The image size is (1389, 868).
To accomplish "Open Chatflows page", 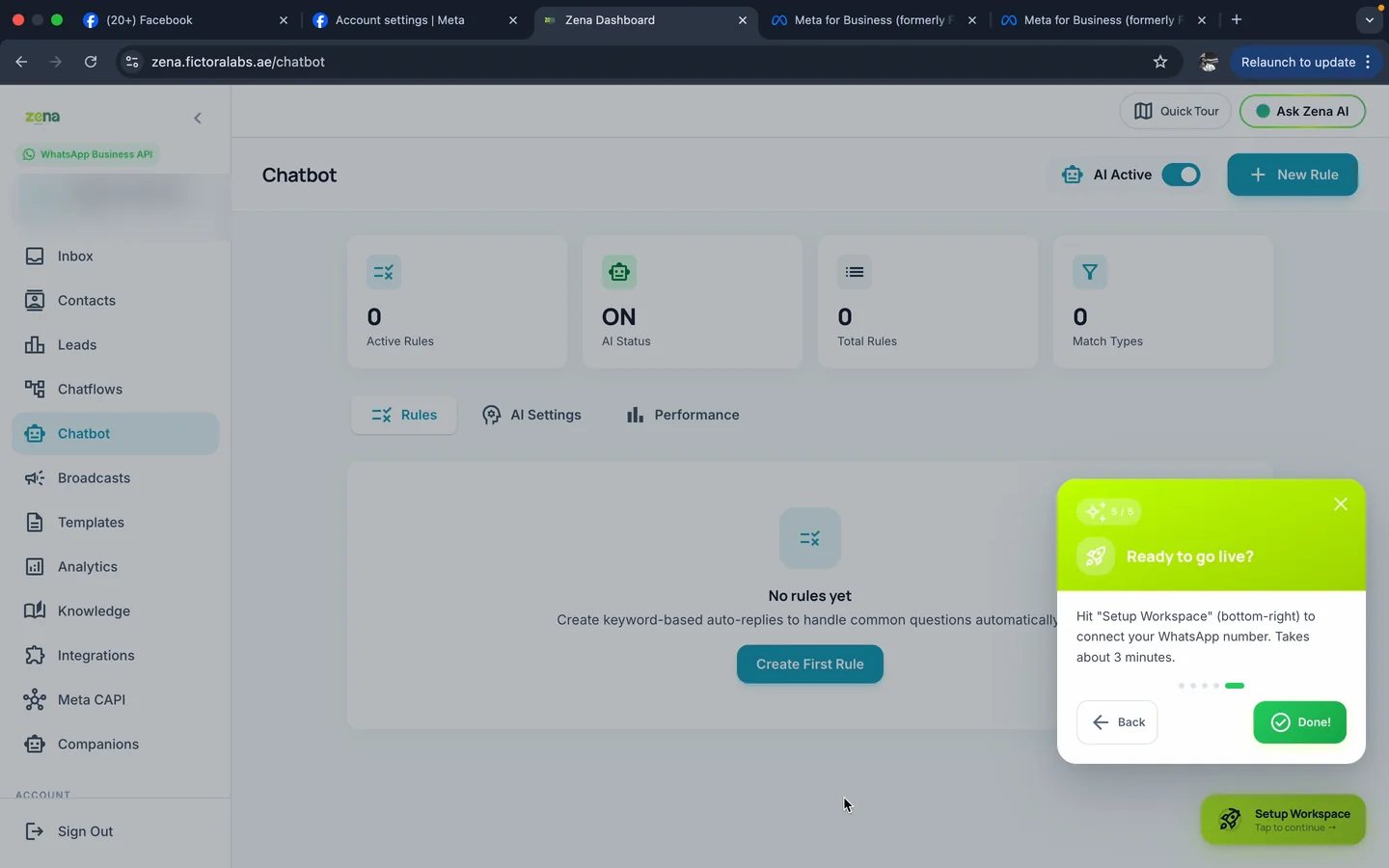I will (115, 389).
